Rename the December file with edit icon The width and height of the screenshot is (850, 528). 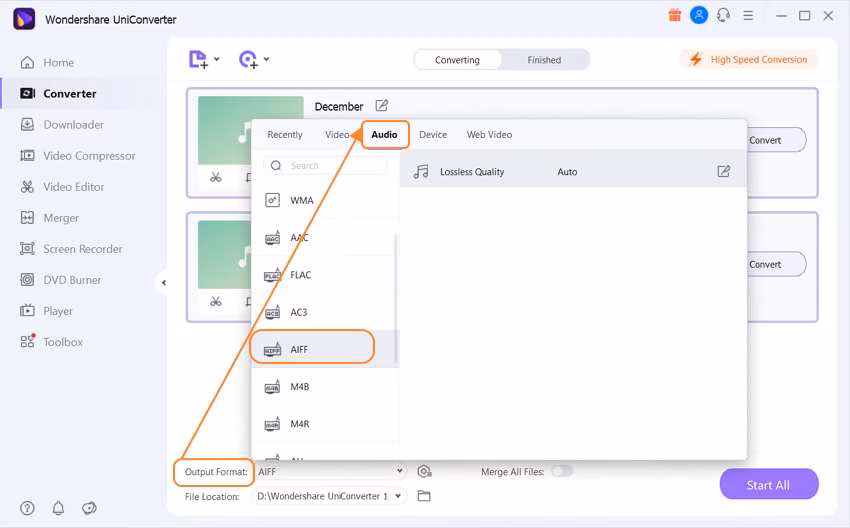[382, 106]
